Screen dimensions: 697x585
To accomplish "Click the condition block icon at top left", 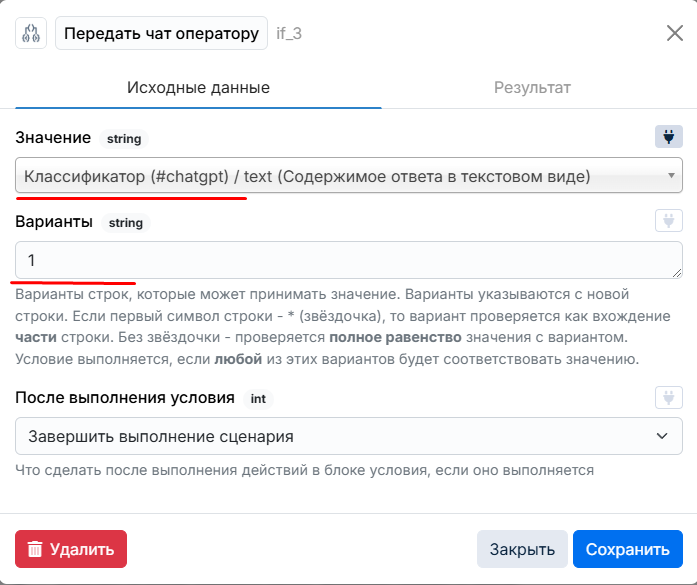I will pyautogui.click(x=31, y=33).
